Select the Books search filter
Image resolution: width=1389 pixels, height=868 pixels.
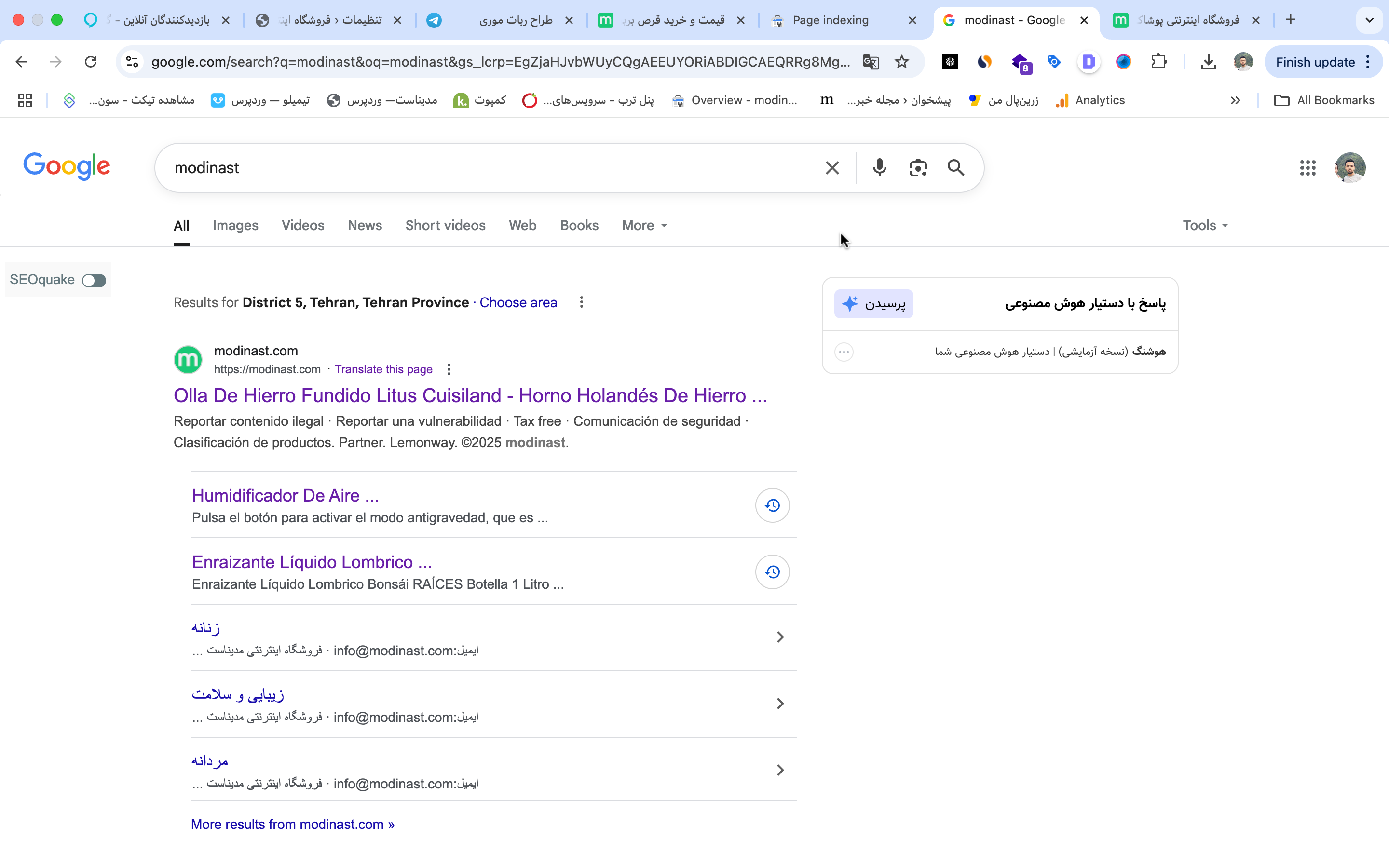point(579,226)
